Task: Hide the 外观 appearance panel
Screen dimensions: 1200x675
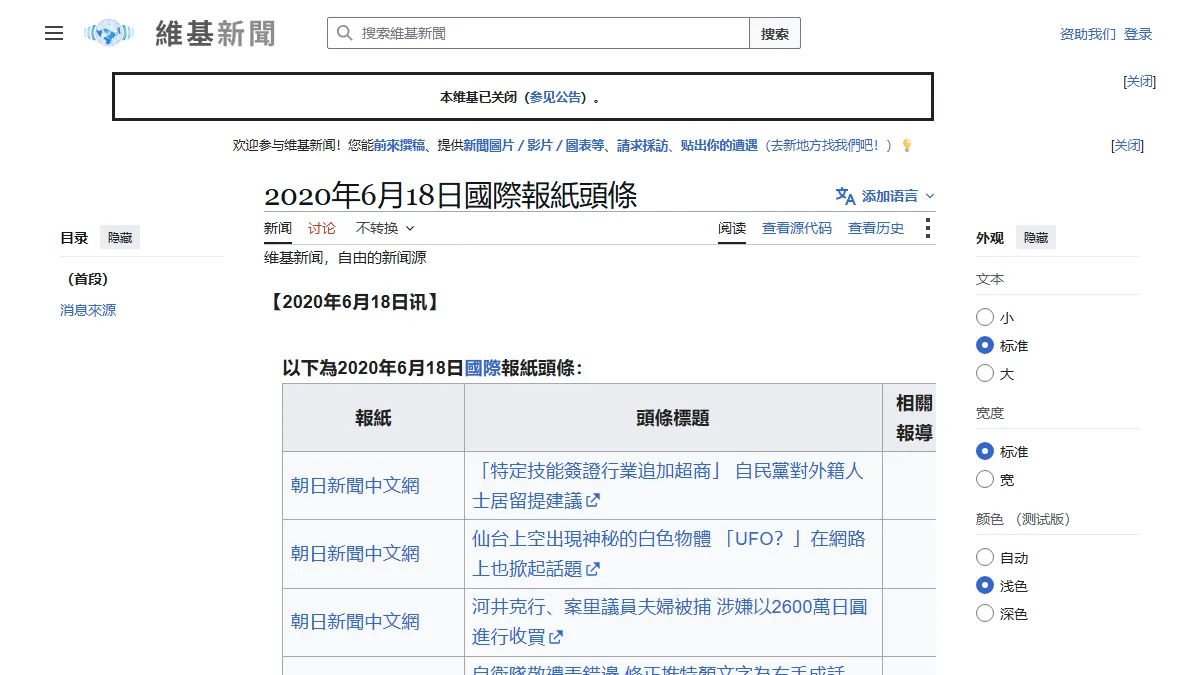Action: click(1036, 238)
